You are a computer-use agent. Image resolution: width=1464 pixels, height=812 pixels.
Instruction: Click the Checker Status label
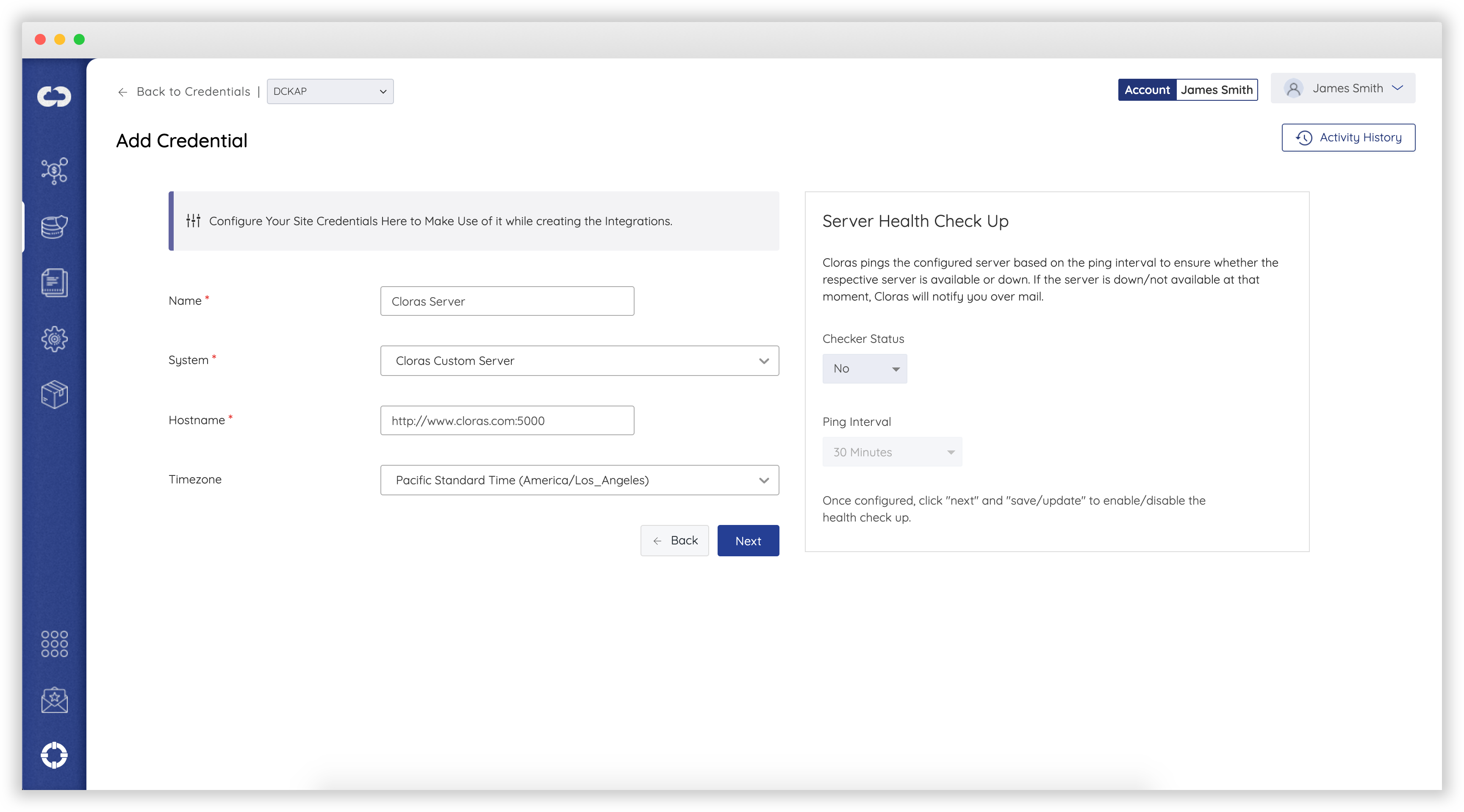pos(863,339)
